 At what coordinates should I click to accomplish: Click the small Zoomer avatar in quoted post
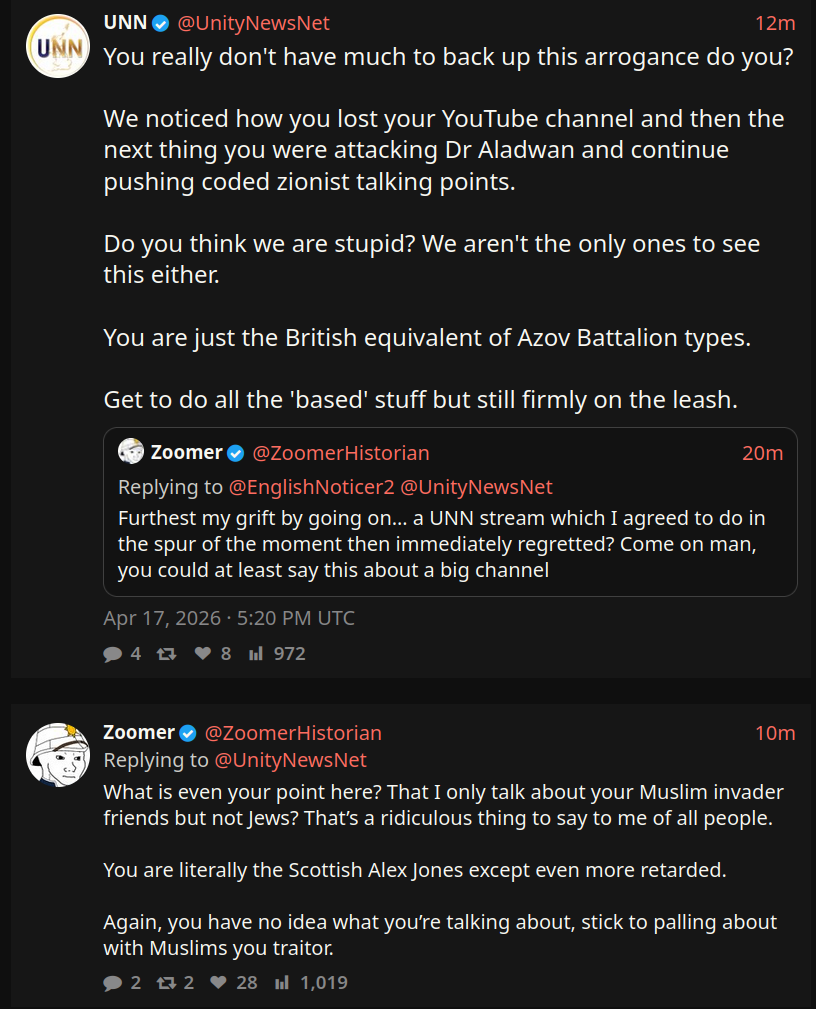[x=131, y=453]
